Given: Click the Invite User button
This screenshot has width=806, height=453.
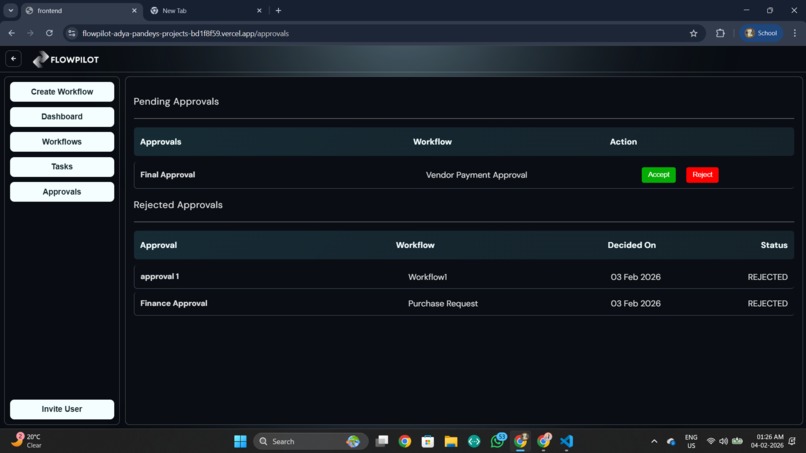Looking at the screenshot, I should click(62, 409).
